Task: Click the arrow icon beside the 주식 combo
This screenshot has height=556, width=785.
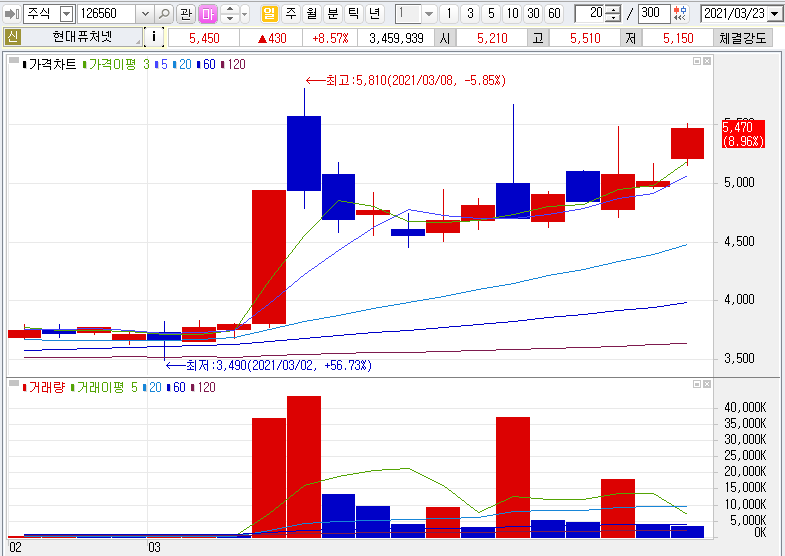Action: click(x=12, y=14)
